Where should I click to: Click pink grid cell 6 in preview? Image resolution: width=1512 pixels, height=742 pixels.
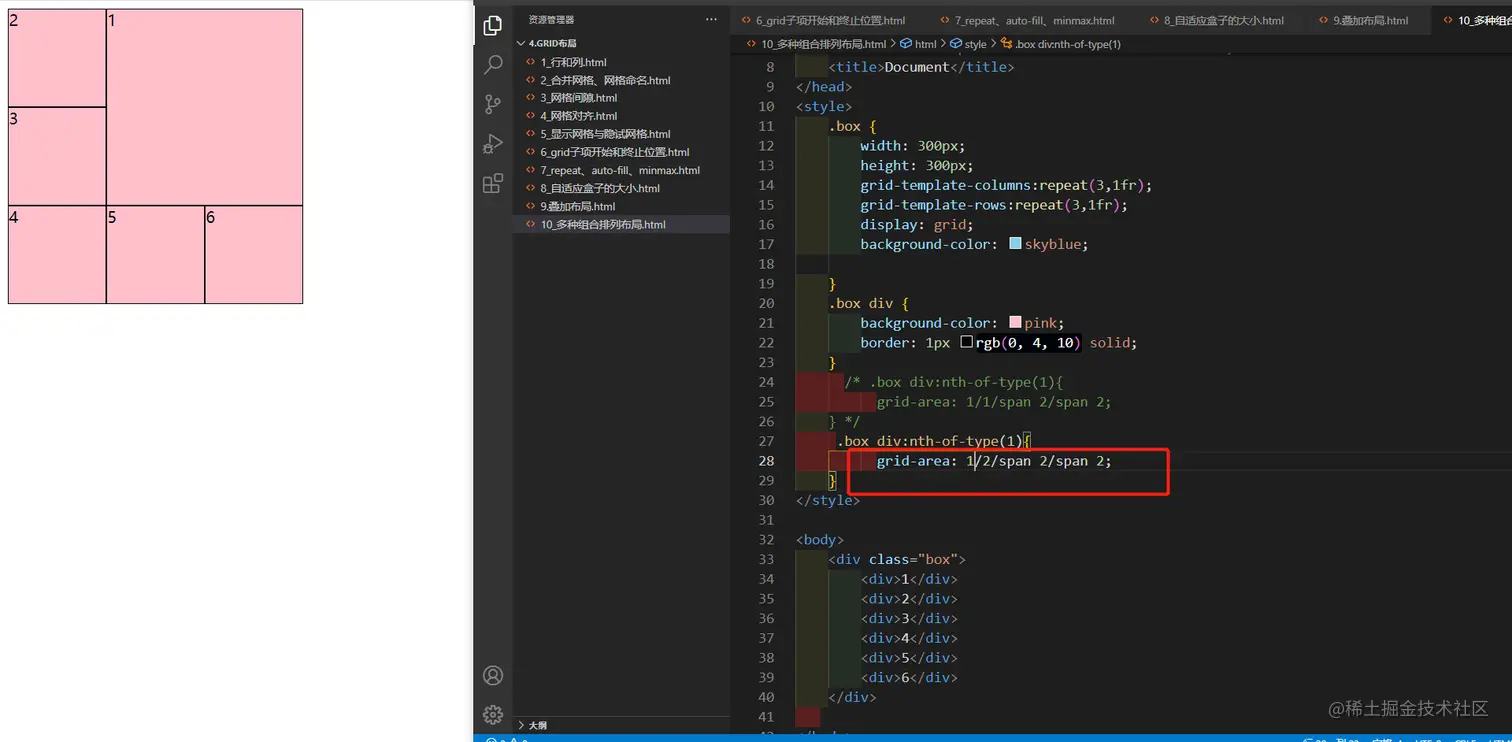254,254
